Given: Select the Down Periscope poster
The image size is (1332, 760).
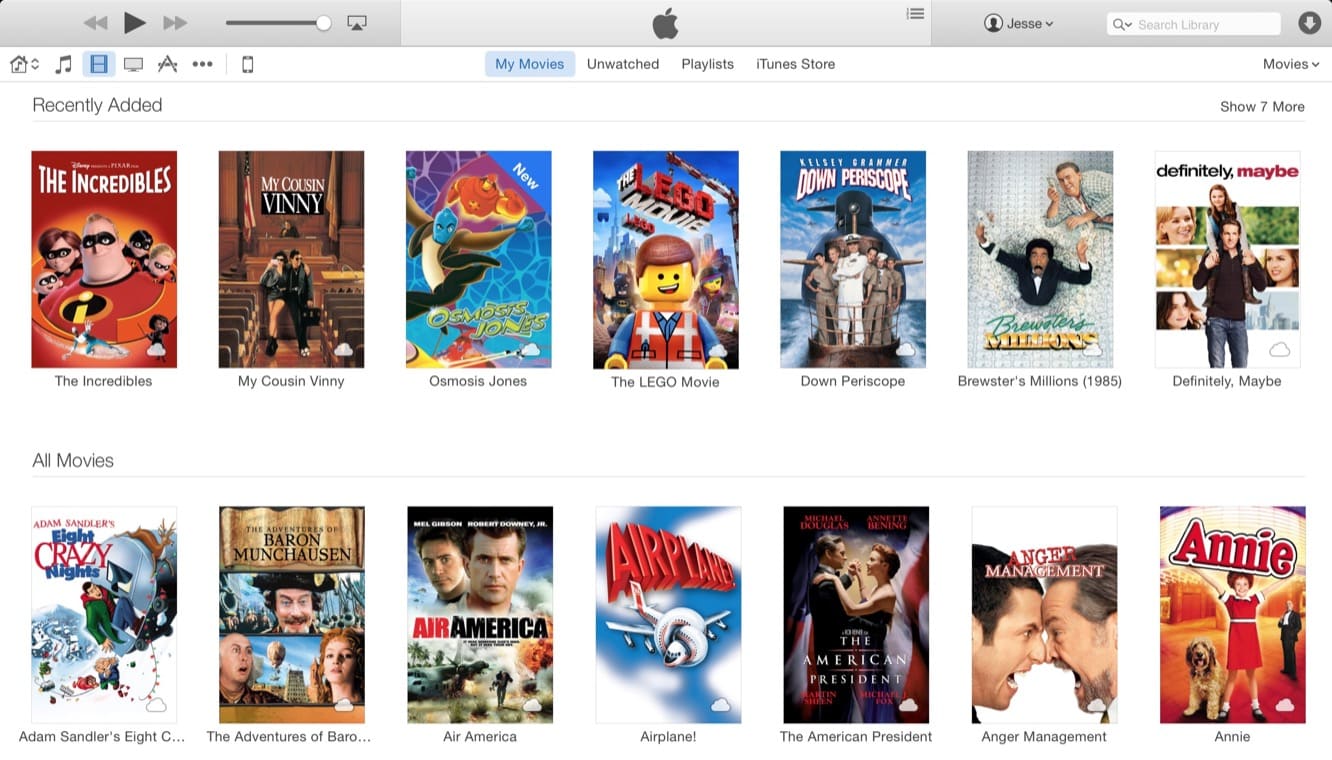Looking at the screenshot, I should click(x=853, y=259).
